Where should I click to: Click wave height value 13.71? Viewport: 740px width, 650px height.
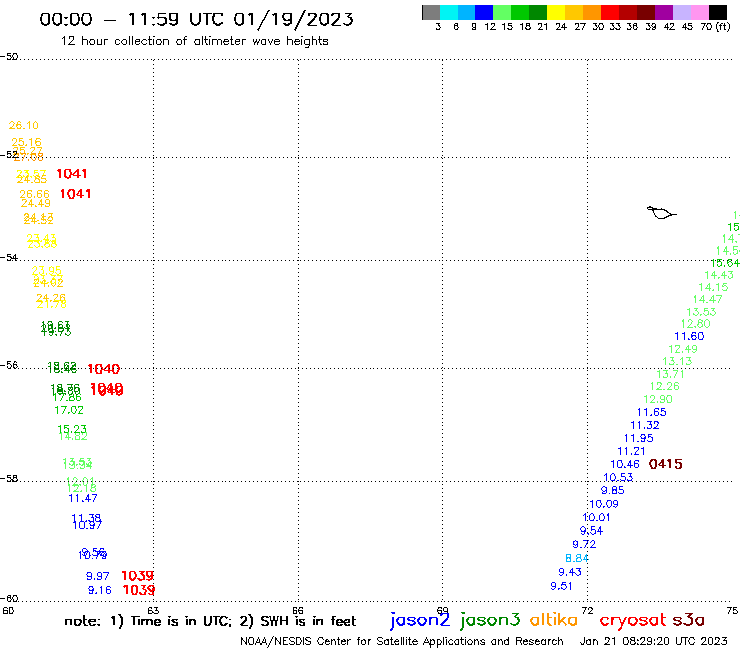pos(671,374)
